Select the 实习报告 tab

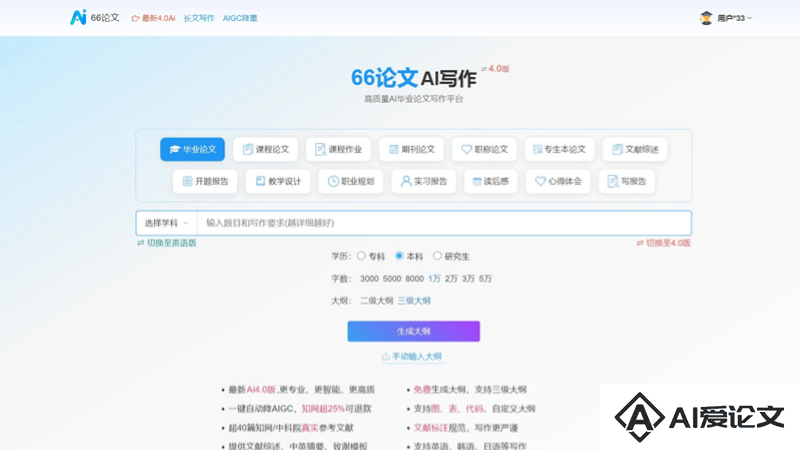(423, 181)
